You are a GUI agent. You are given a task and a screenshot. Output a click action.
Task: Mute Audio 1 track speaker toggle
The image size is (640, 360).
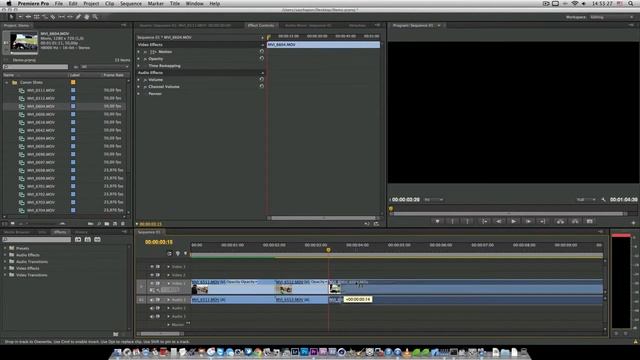tap(152, 300)
